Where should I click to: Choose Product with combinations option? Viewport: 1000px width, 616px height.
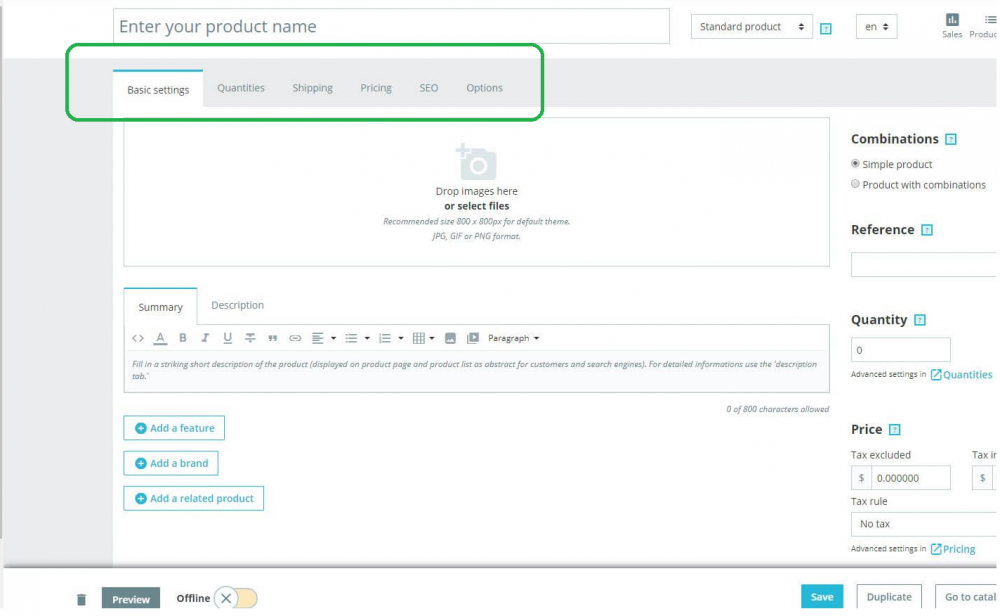(x=856, y=184)
